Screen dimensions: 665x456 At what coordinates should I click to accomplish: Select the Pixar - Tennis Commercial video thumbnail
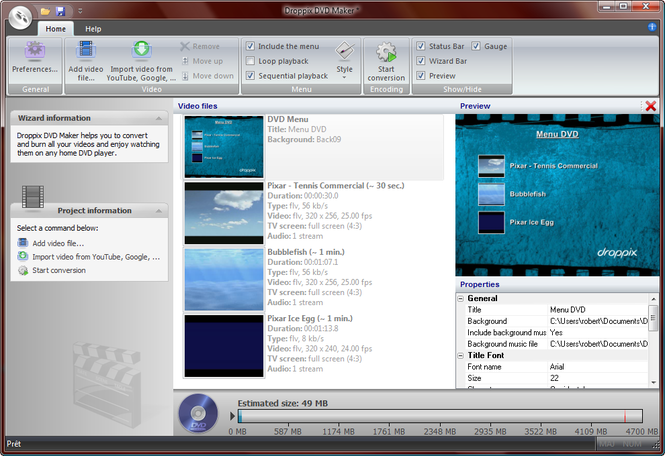coord(224,213)
